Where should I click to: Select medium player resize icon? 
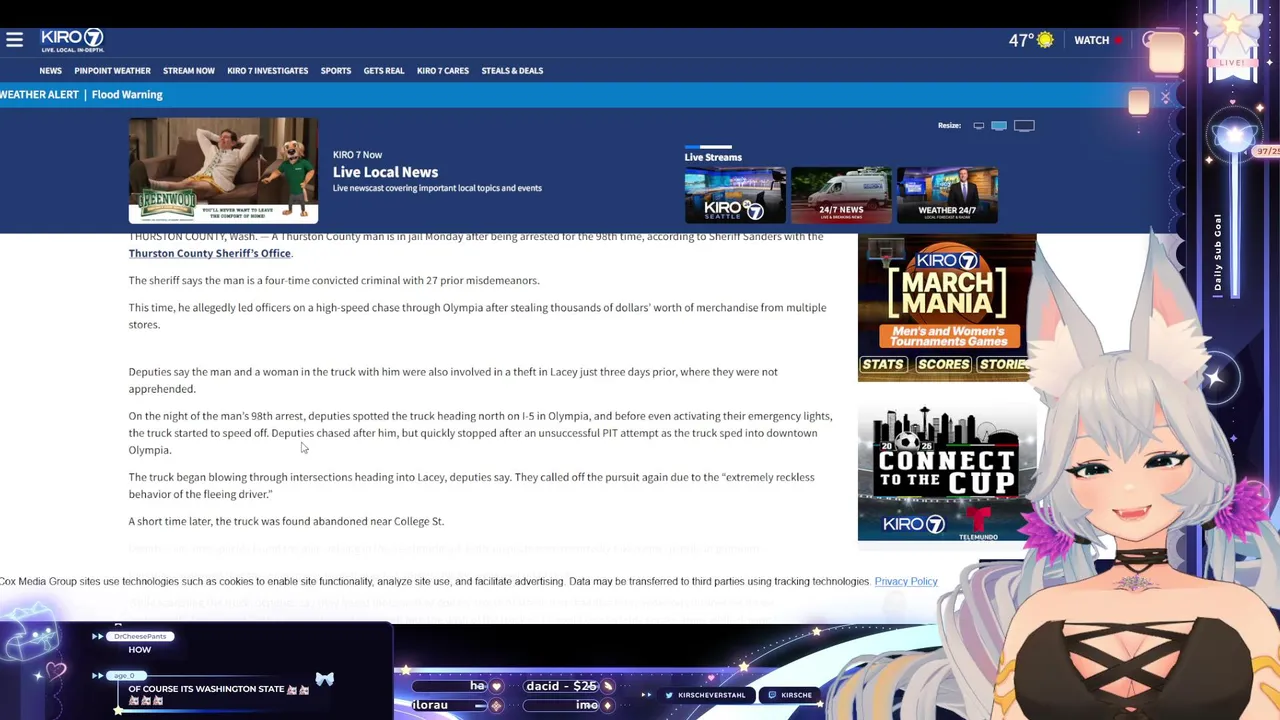click(999, 126)
